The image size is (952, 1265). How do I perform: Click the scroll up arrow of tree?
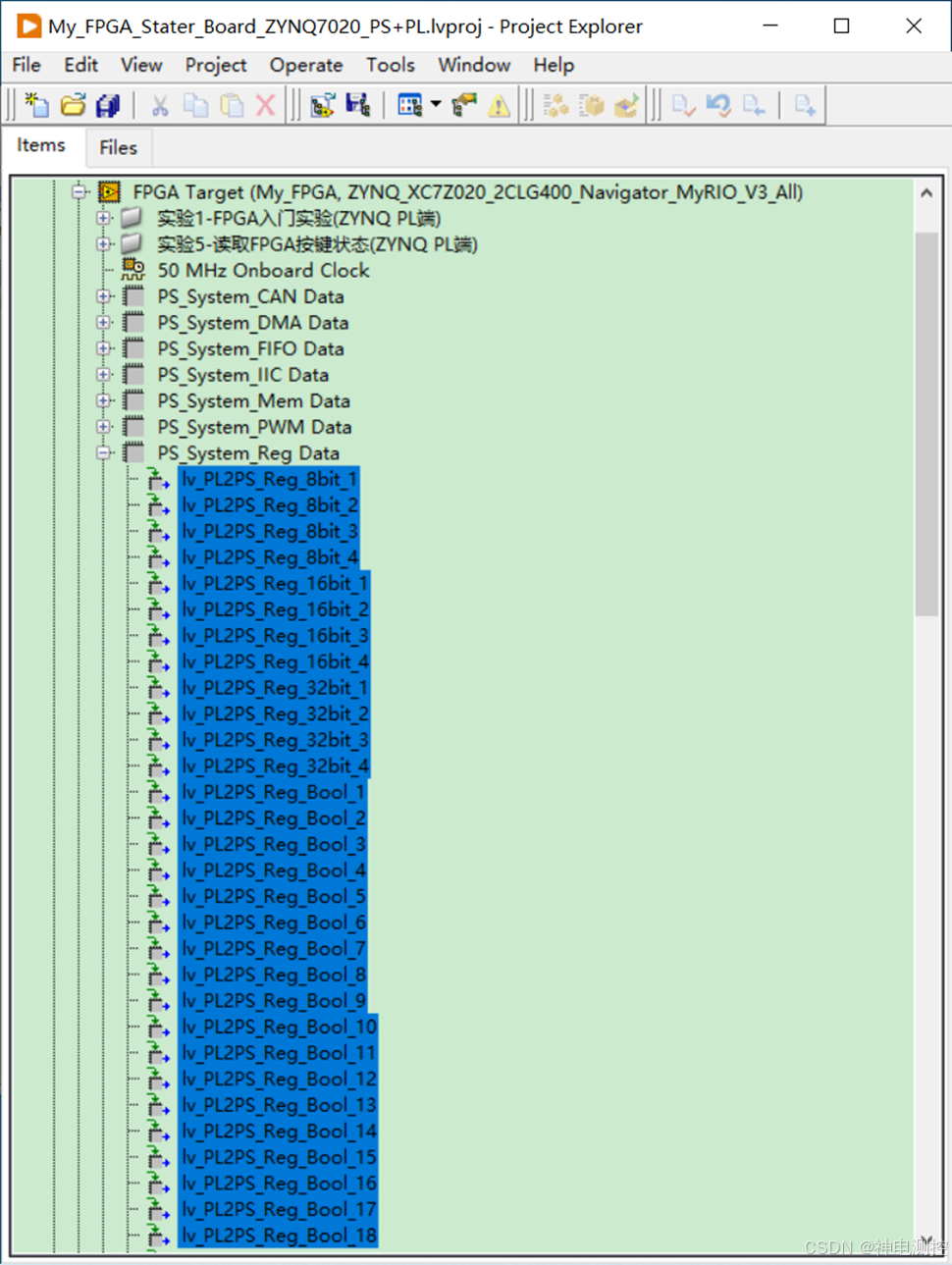tap(926, 193)
